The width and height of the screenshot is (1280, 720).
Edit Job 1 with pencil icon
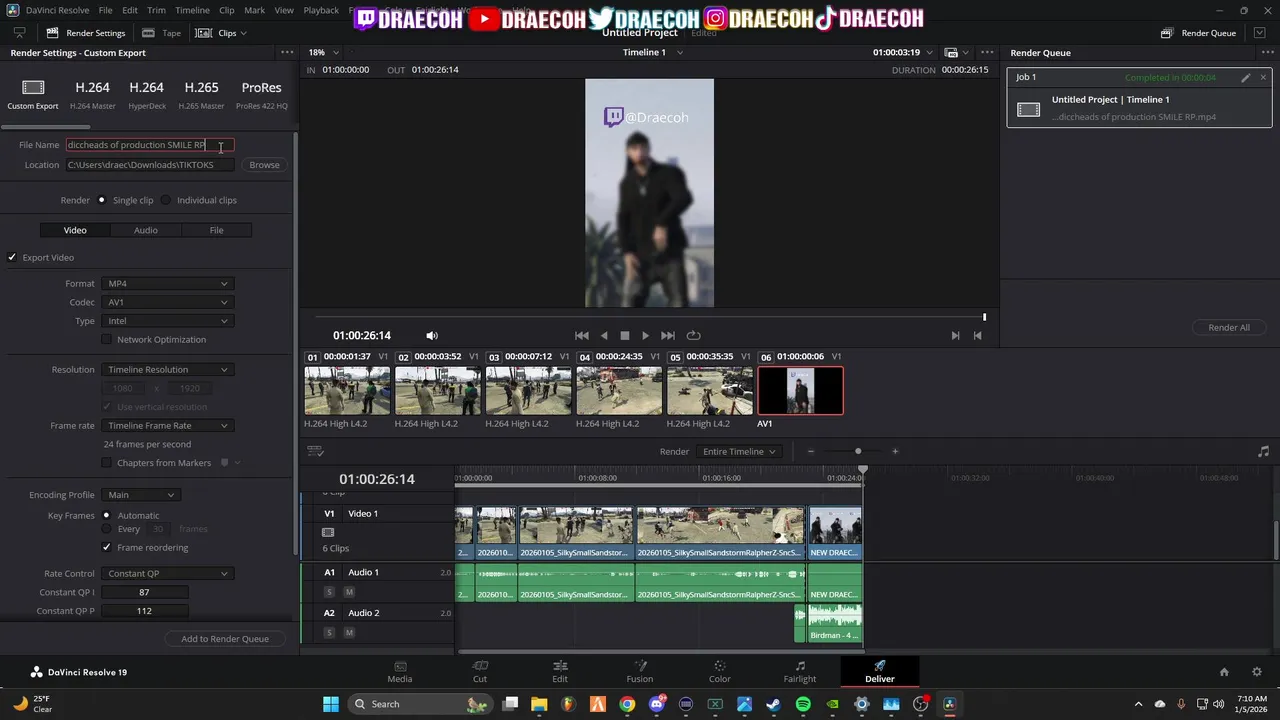coord(1245,77)
